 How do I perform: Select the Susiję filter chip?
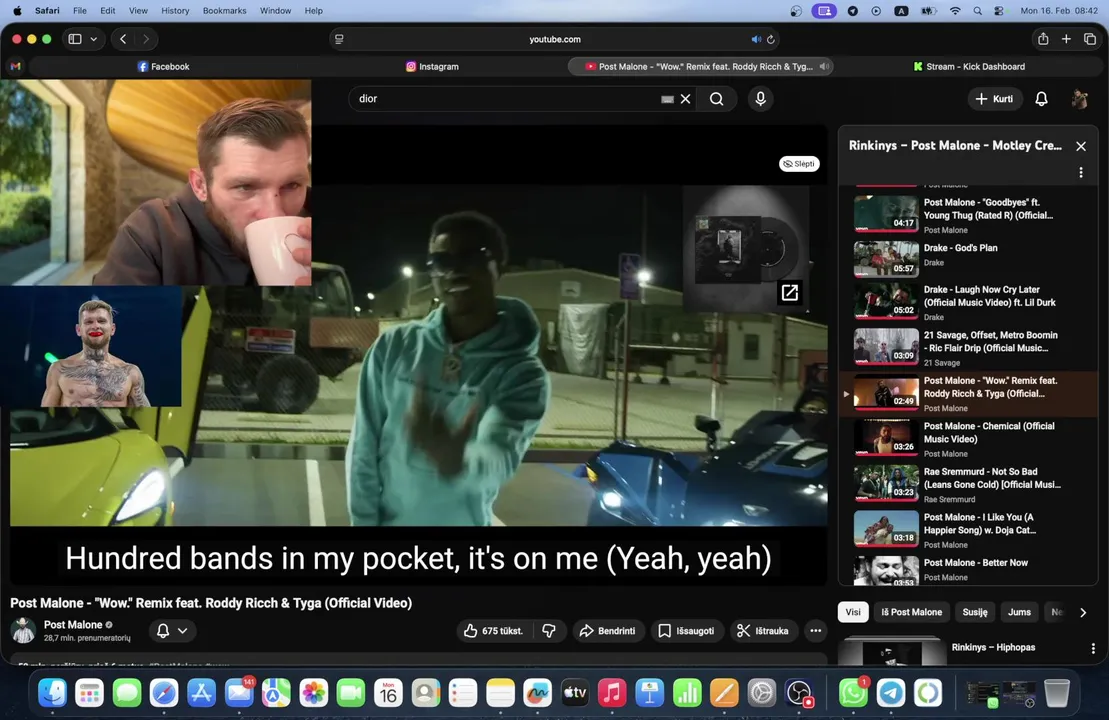(975, 612)
